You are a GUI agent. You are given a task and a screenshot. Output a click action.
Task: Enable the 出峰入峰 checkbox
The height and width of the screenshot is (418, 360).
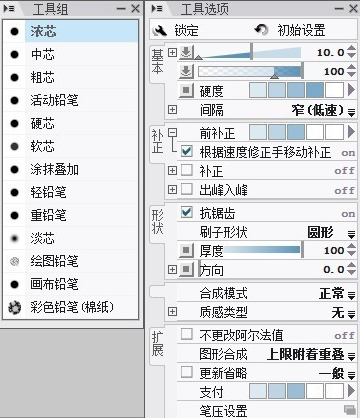(187, 189)
